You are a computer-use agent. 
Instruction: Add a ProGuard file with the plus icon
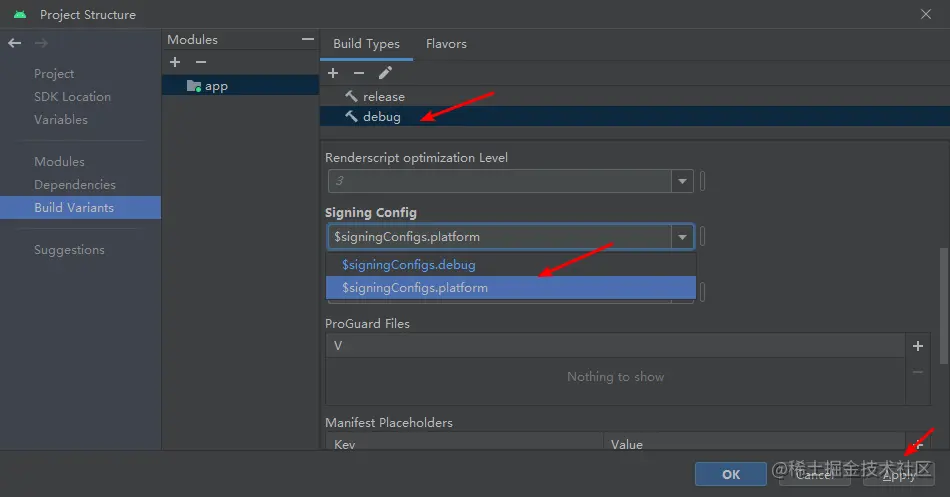(x=918, y=345)
